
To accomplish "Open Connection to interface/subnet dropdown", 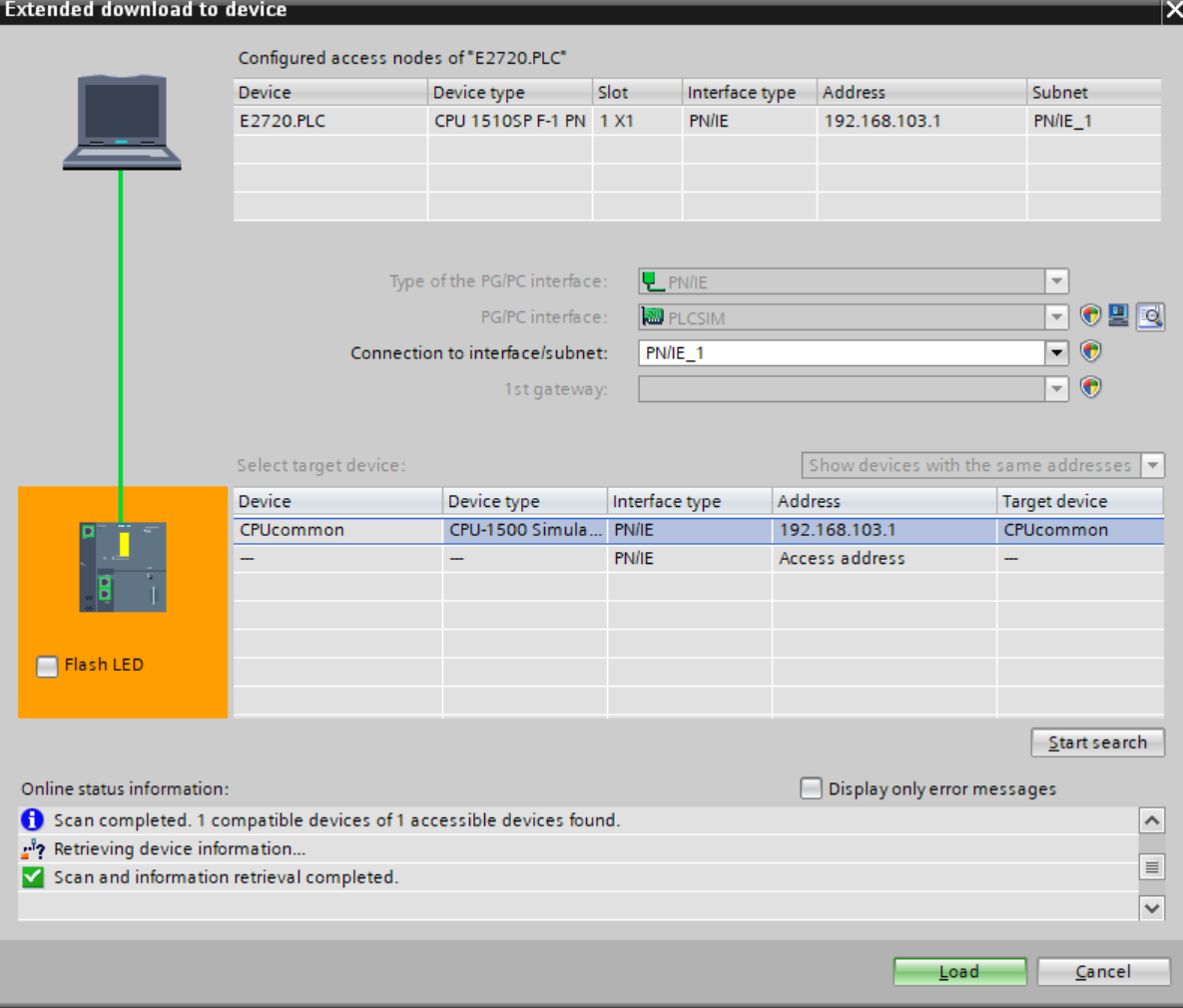I will 1056,352.
